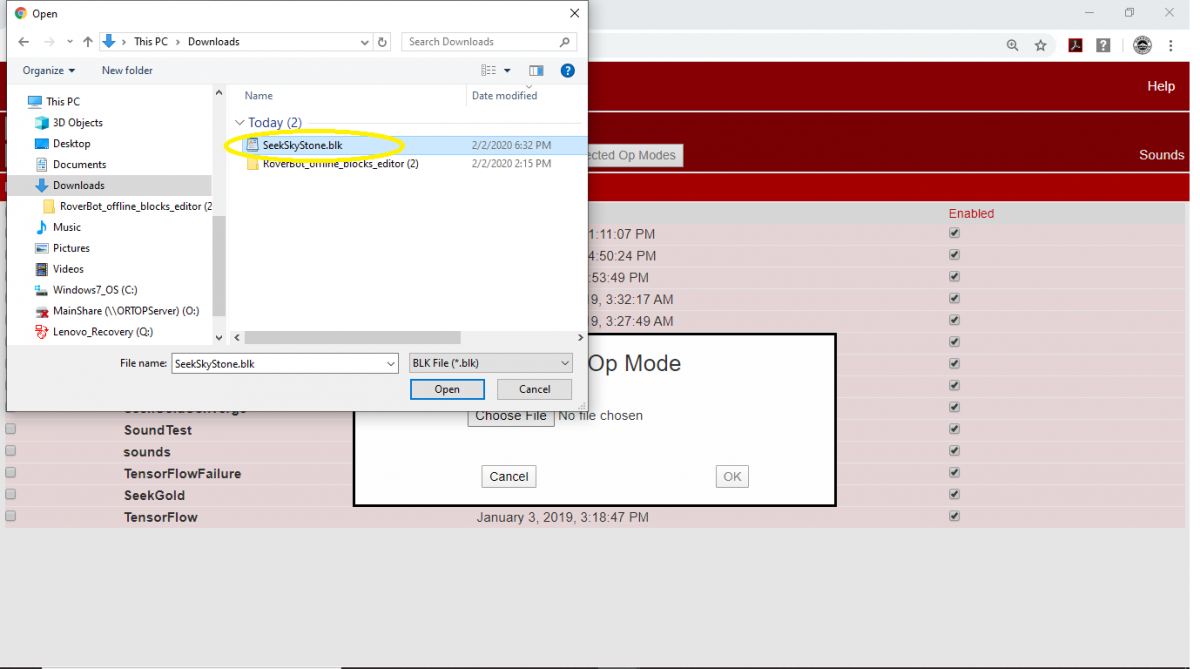1200x669 pixels.
Task: Select Desktop in the navigation pane
Action: coord(62,143)
